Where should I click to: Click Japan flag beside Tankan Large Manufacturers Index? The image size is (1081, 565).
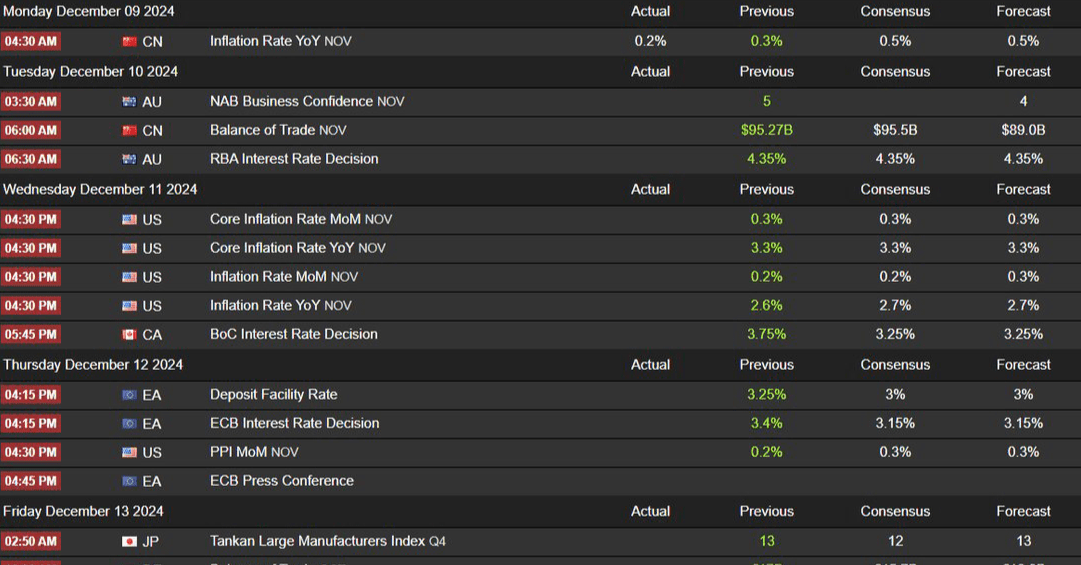click(129, 542)
